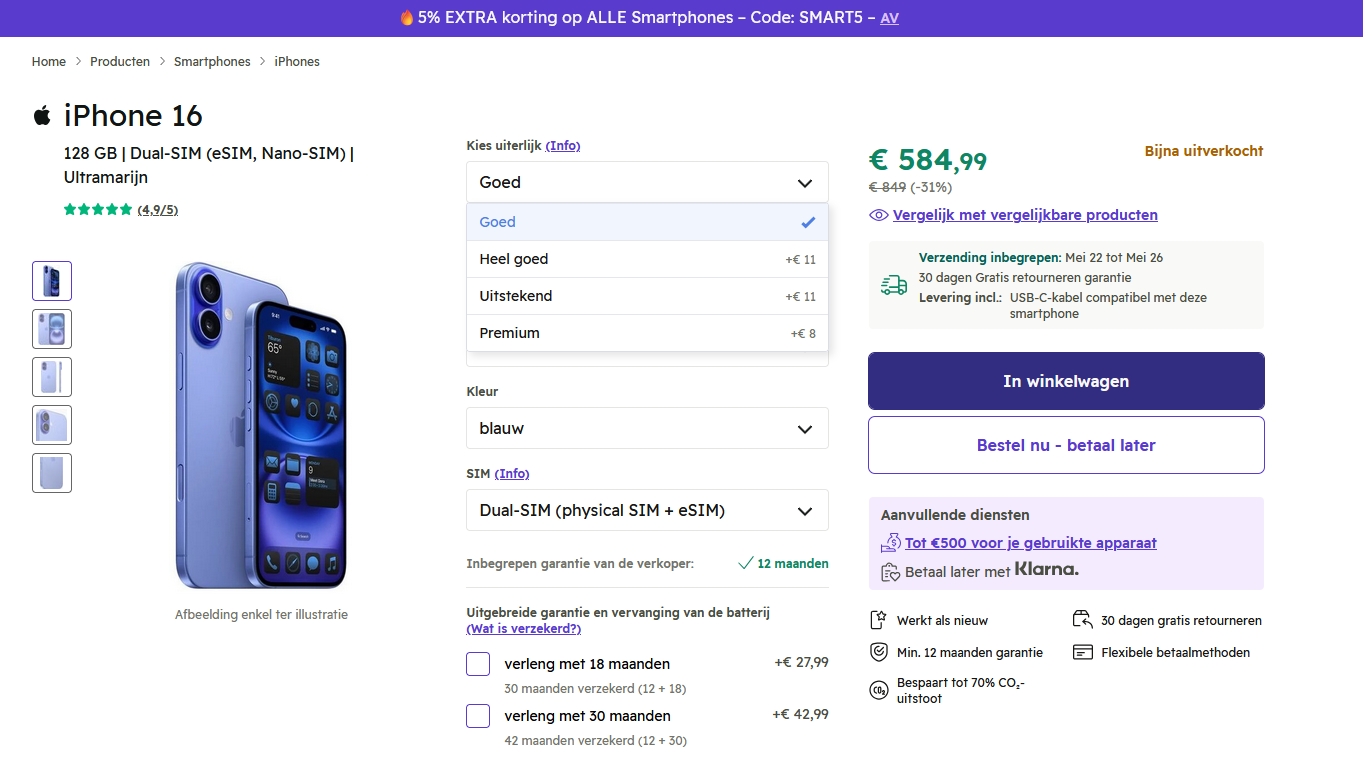
Task: Click the crossed-out € 849 original price
Action: tap(888, 187)
